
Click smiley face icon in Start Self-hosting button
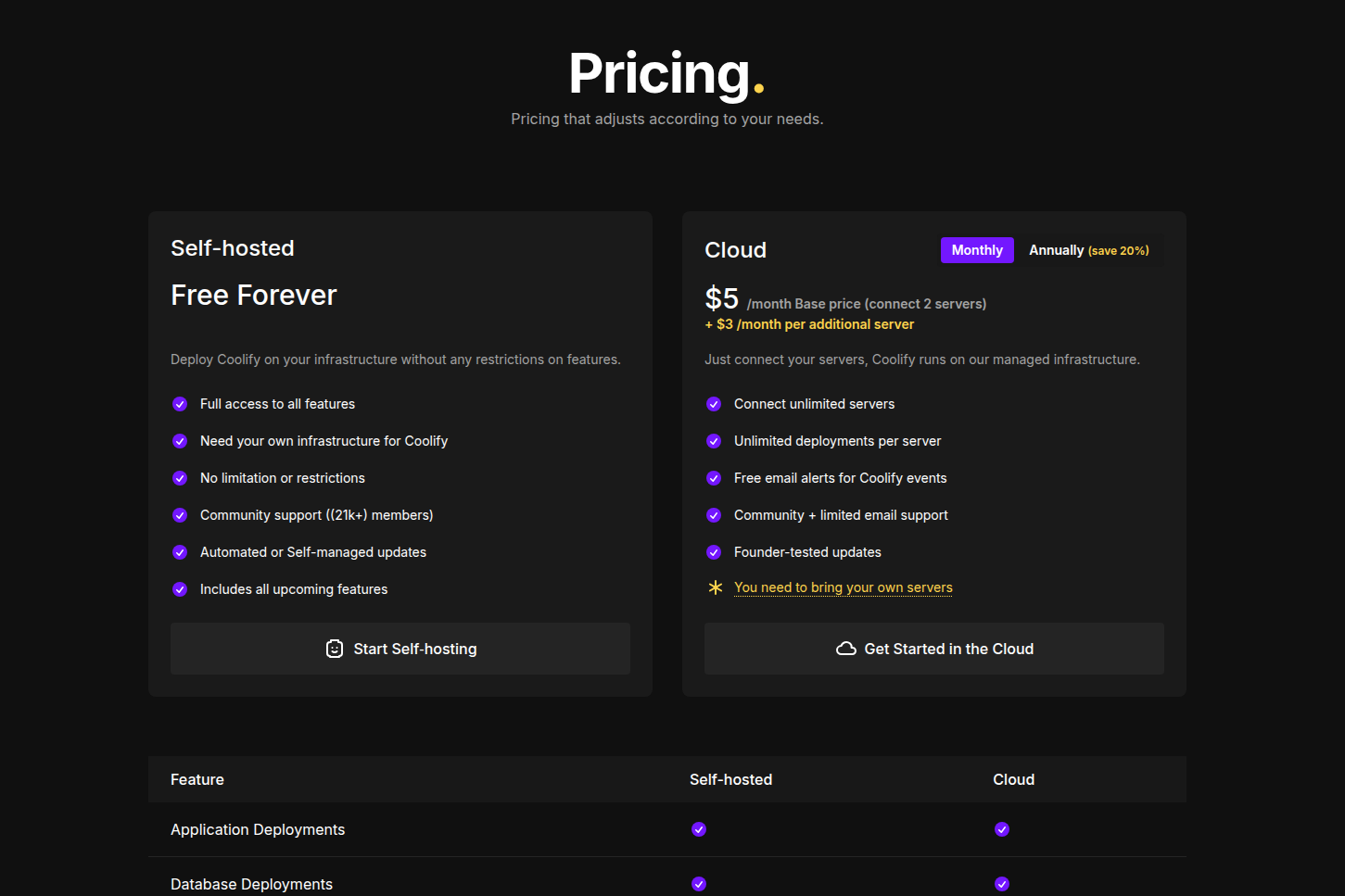point(335,649)
